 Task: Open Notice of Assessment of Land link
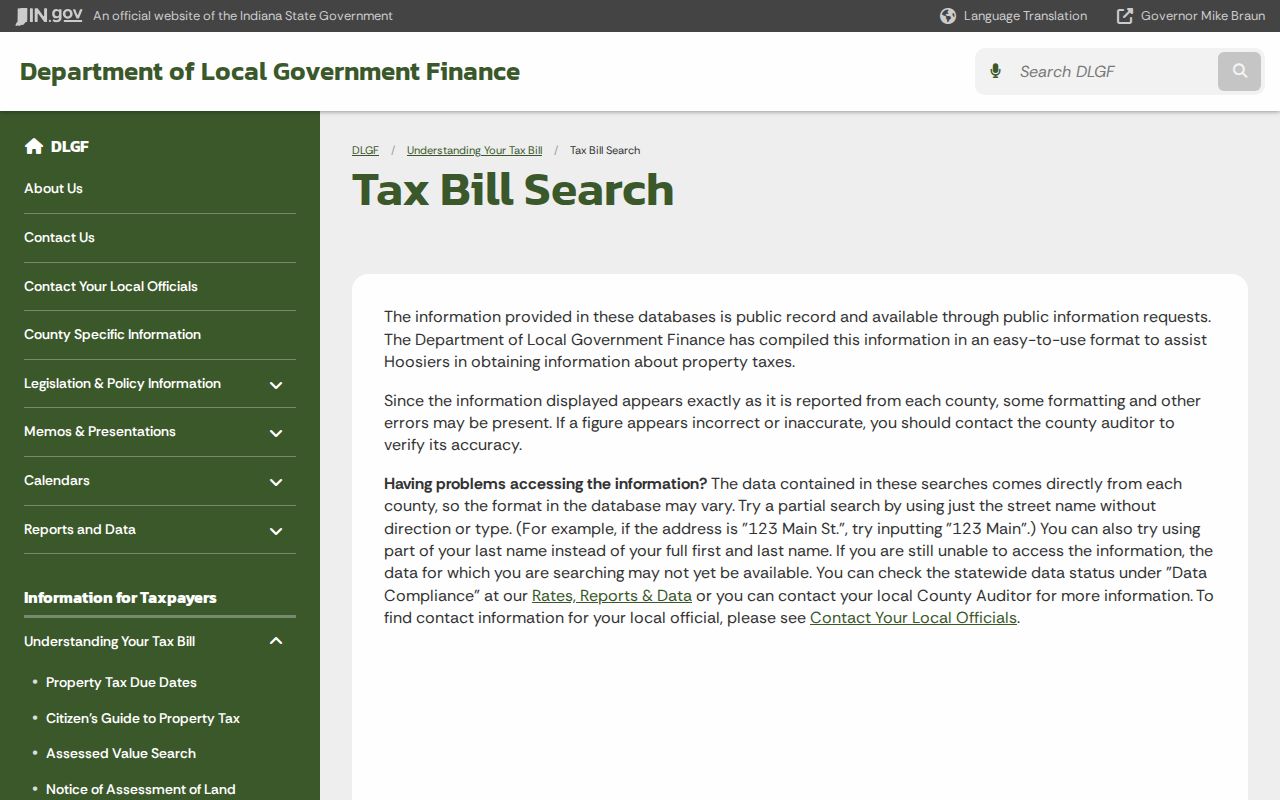click(141, 789)
